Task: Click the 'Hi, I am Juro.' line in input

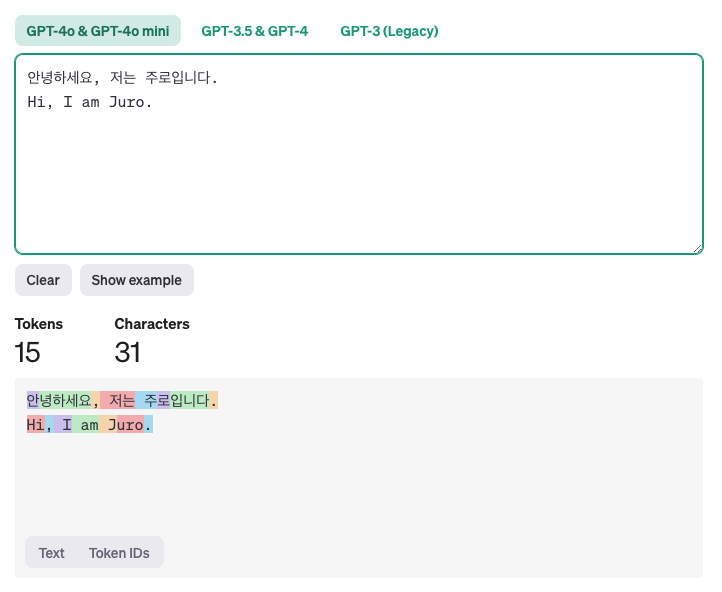Action: tap(89, 102)
